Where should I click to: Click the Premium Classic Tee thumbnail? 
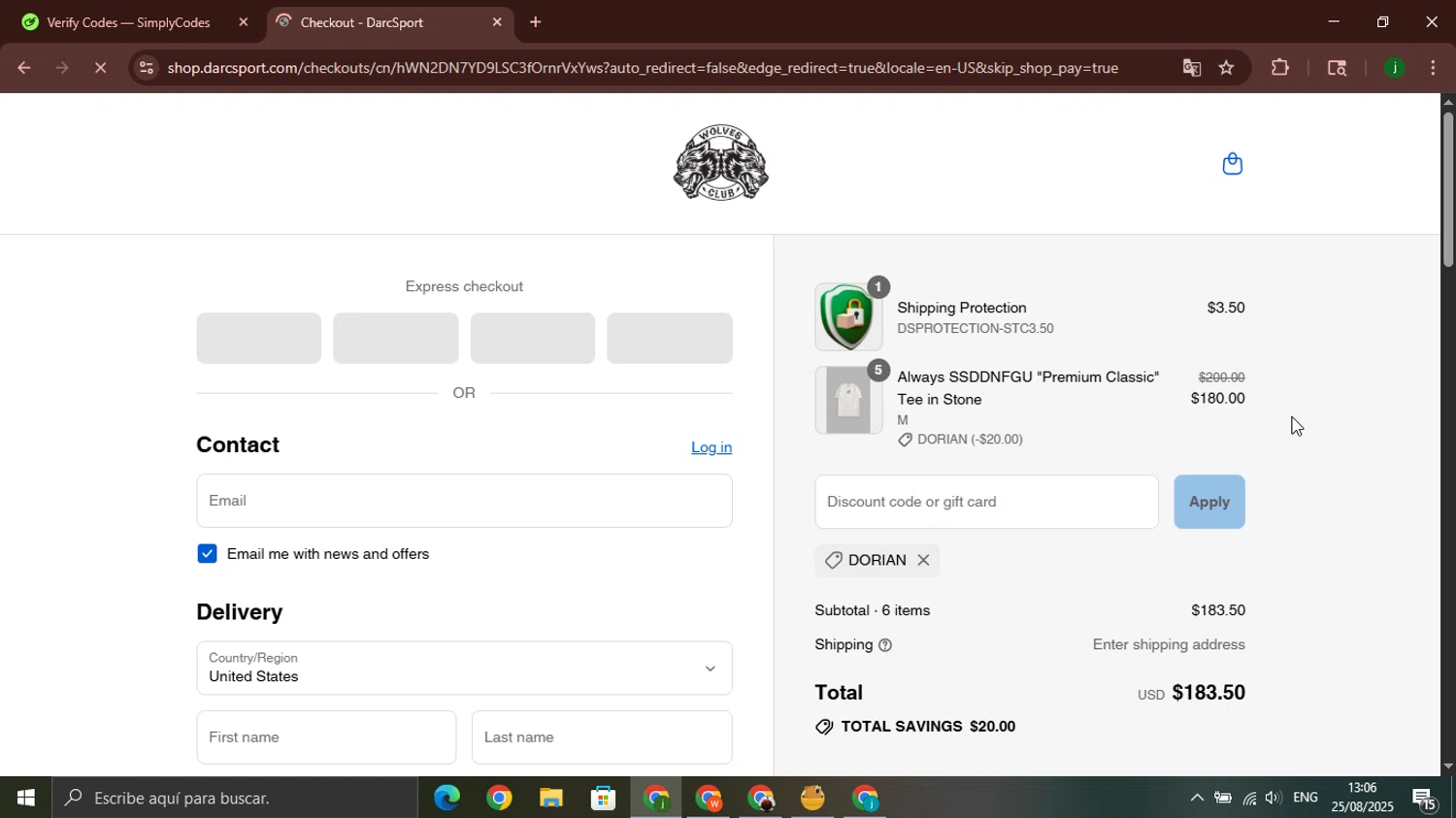(x=848, y=400)
